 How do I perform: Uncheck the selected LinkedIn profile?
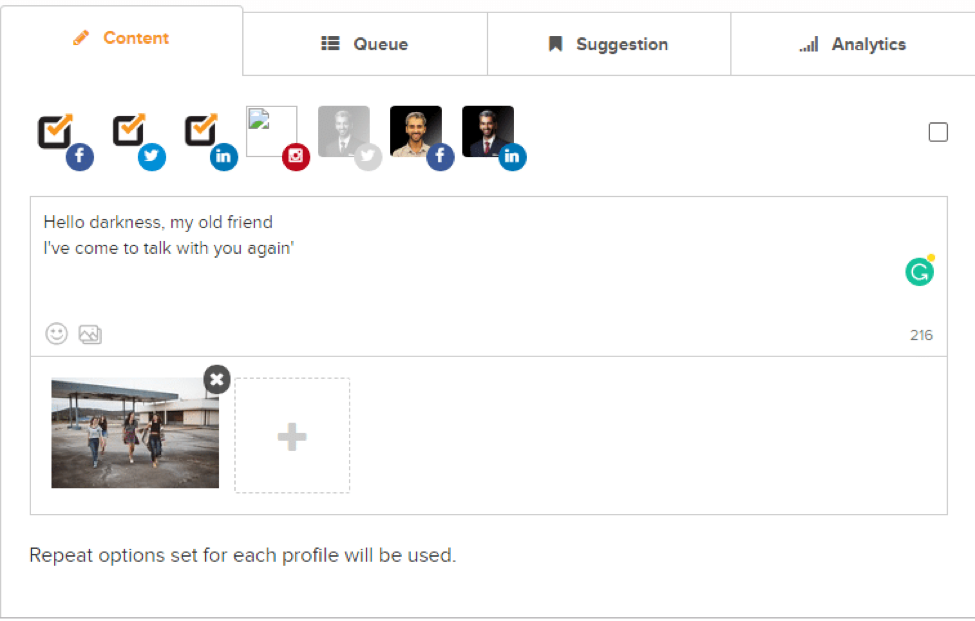(x=202, y=133)
